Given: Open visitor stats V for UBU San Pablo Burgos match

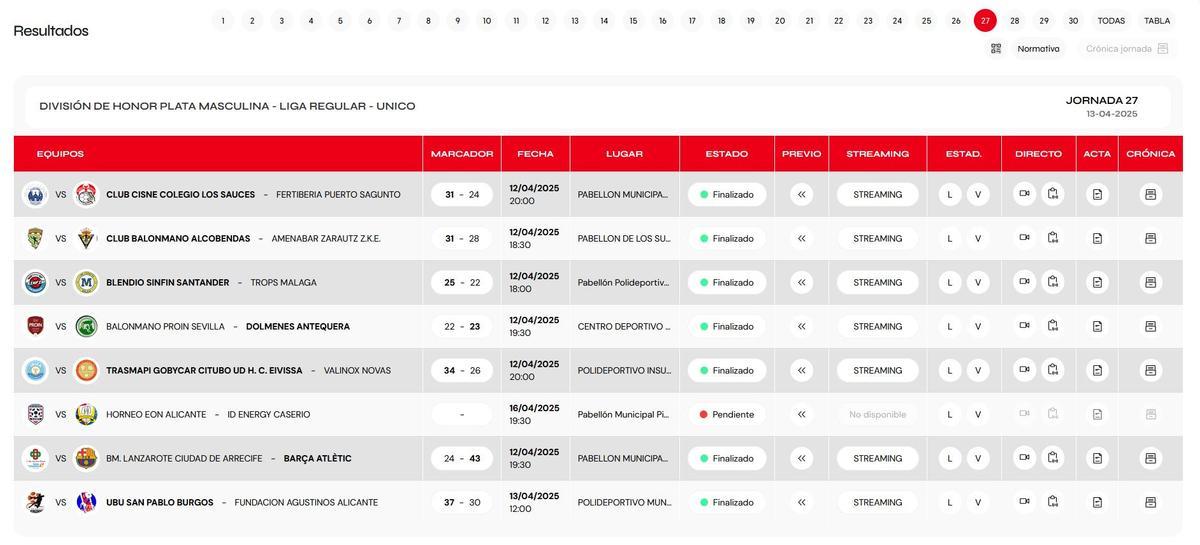Looking at the screenshot, I should pyautogui.click(x=978, y=502).
